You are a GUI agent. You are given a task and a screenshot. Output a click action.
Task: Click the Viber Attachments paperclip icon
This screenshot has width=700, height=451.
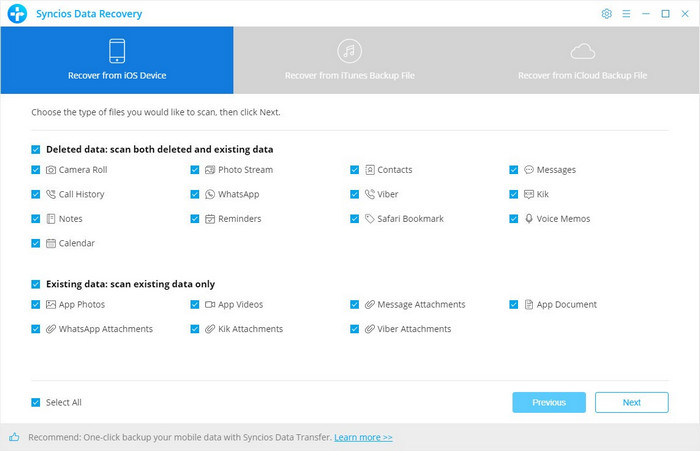370,329
